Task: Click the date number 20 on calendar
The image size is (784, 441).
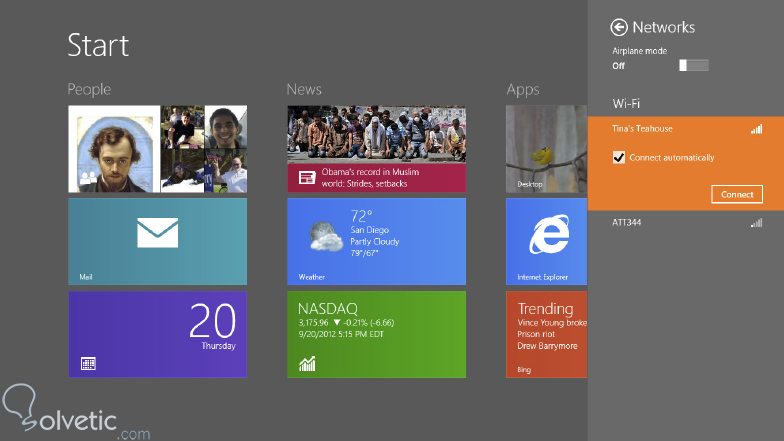Action: point(212,321)
